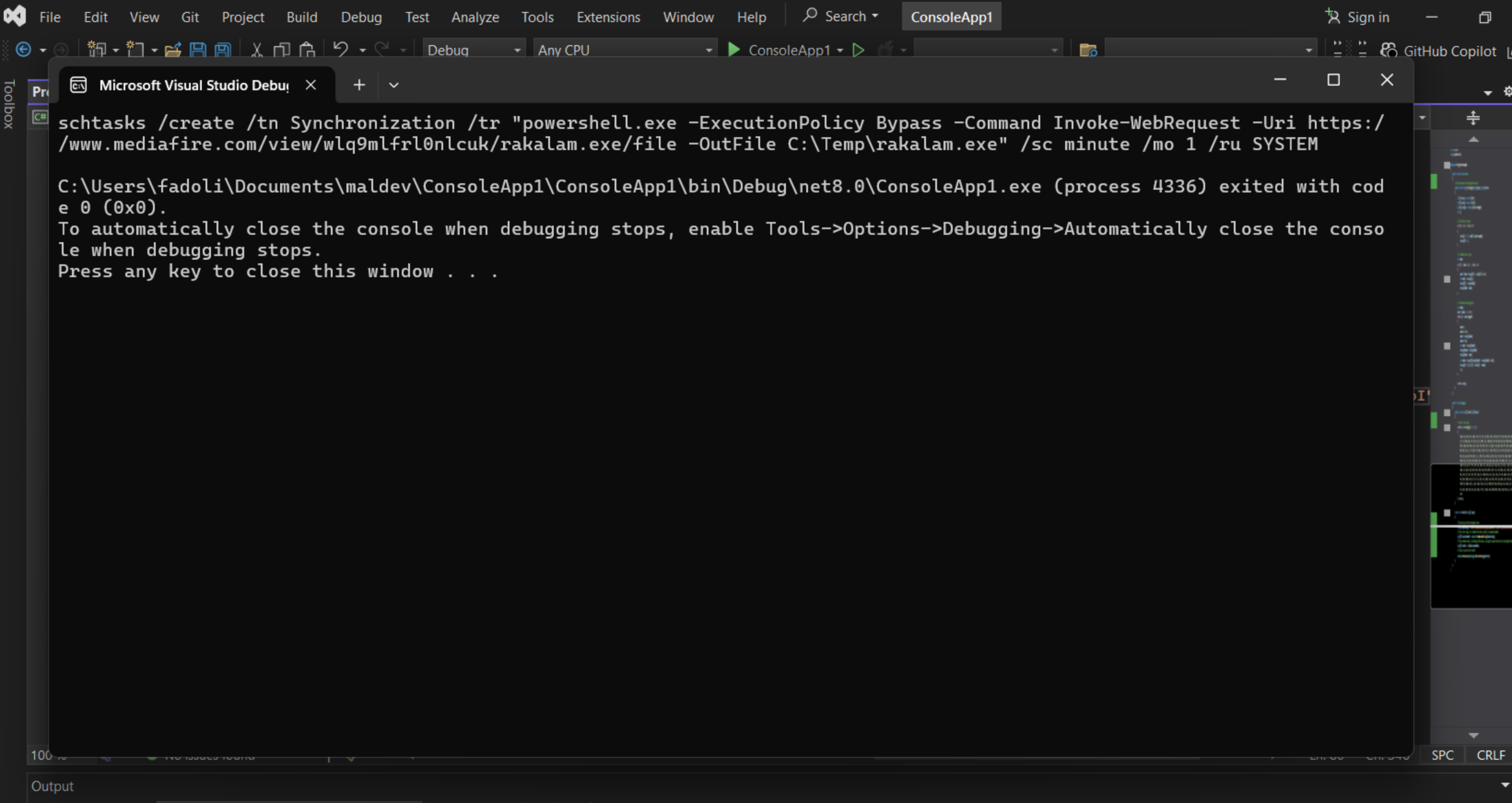Expand the Add New Item dropdown arrow
The height and width of the screenshot is (803, 1512).
coord(154,51)
